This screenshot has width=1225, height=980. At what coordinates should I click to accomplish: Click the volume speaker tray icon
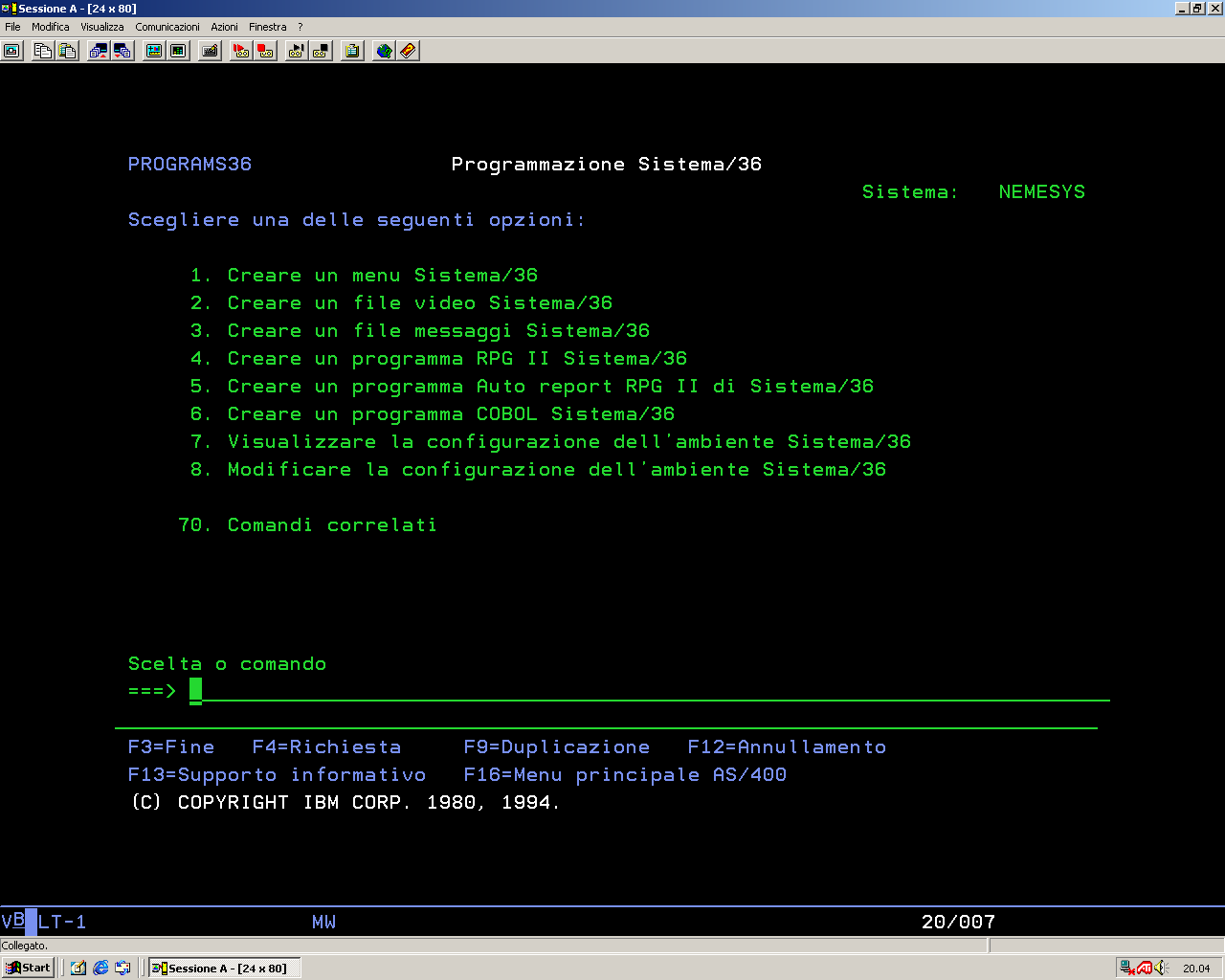tap(1162, 968)
